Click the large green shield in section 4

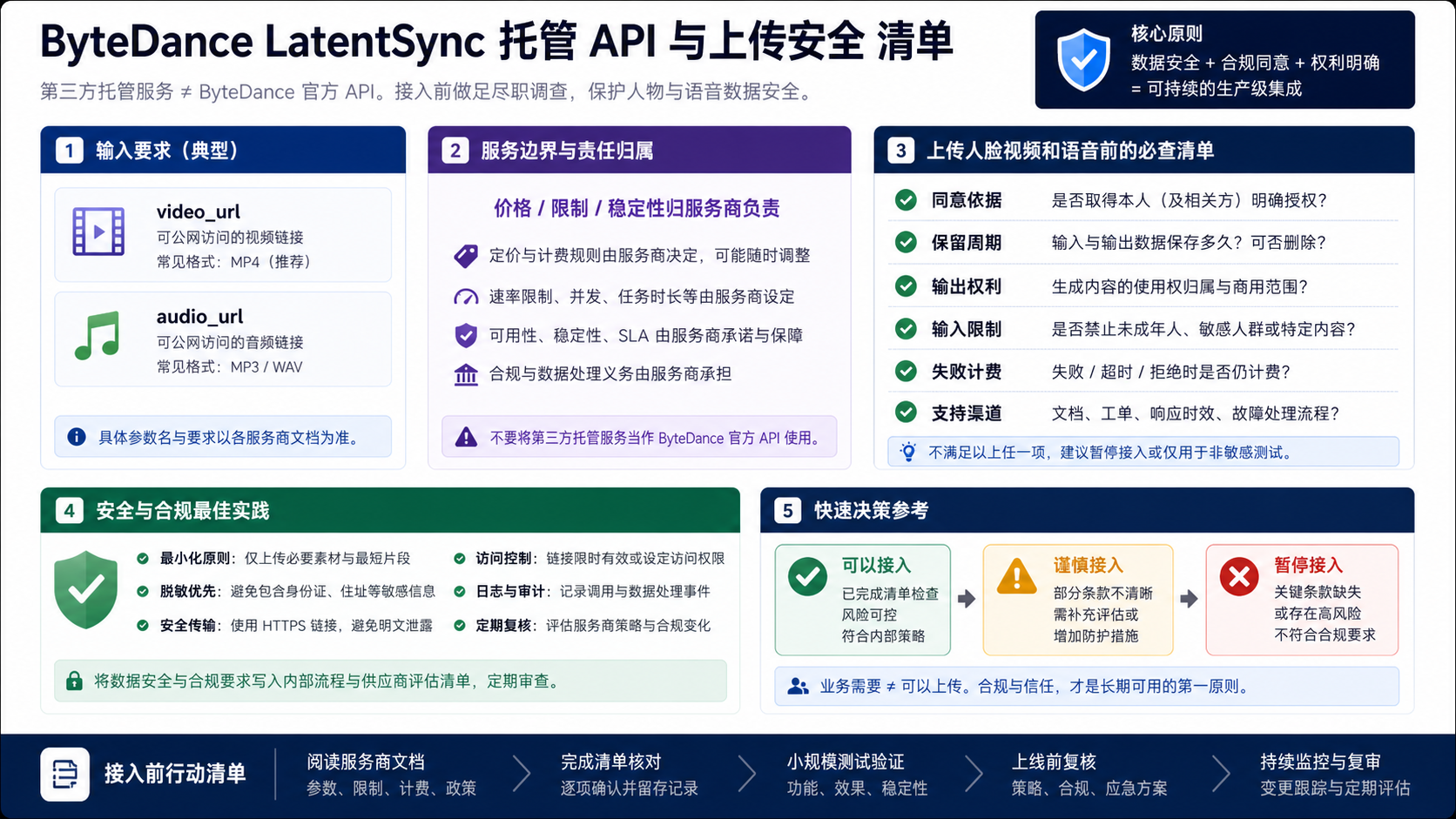click(85, 590)
